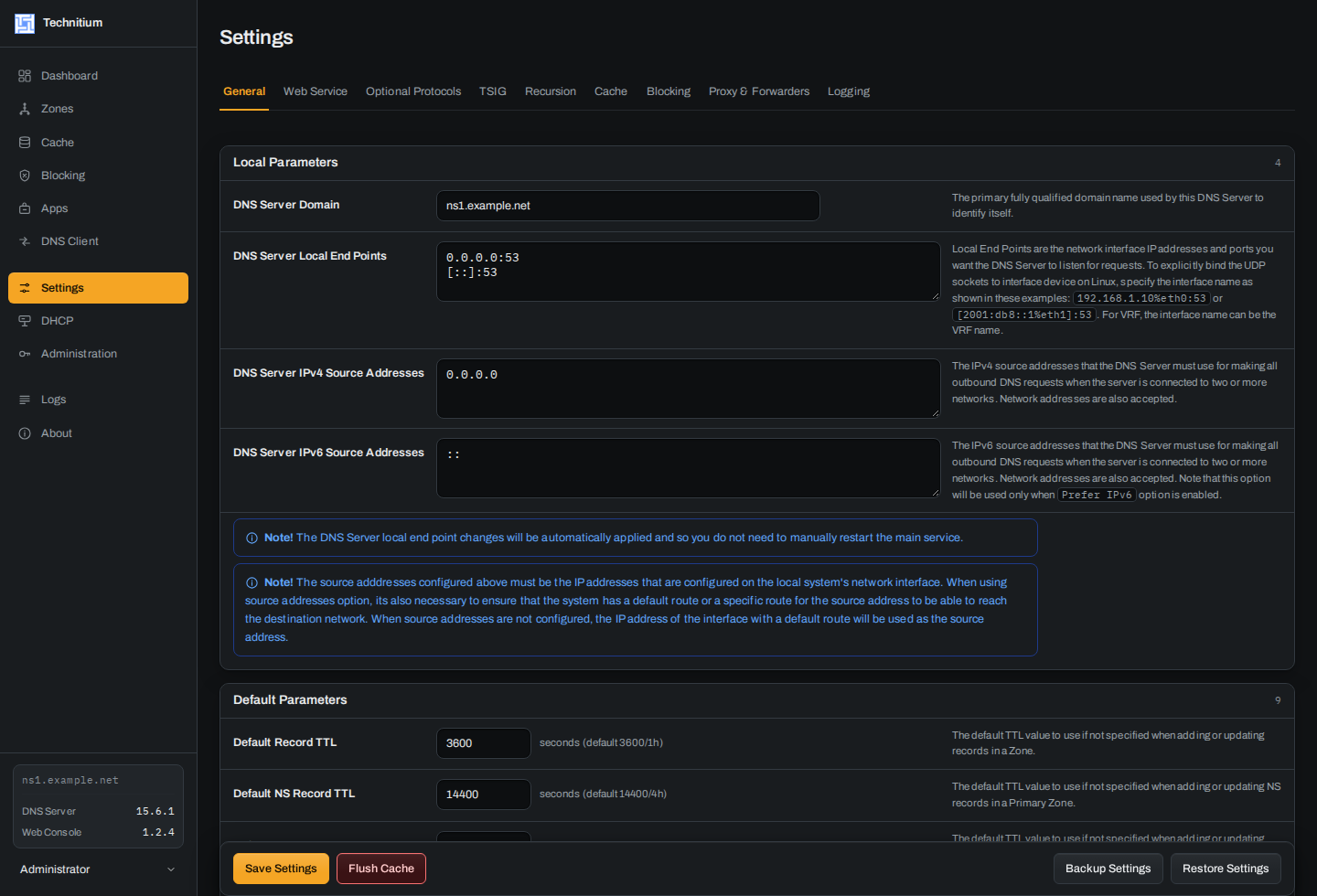Click Backup Settings button
The height and width of the screenshot is (896, 1317).
1108,869
